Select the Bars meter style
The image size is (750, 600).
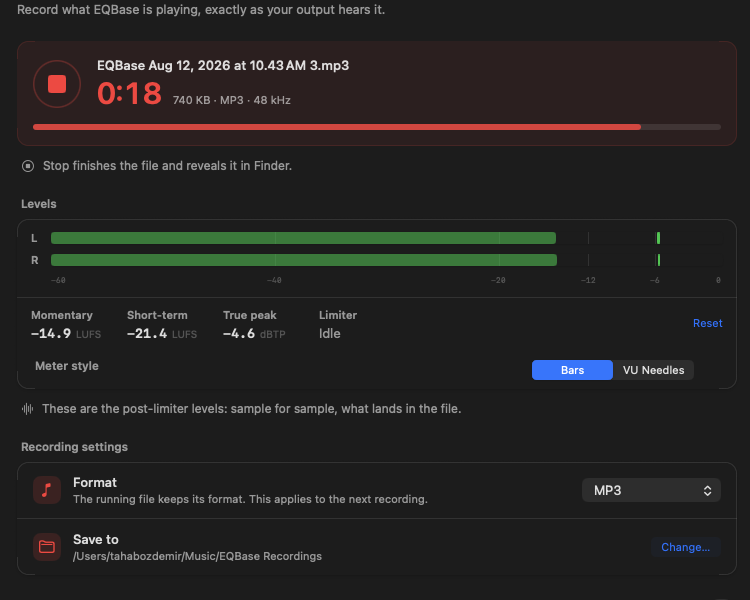(x=572, y=370)
